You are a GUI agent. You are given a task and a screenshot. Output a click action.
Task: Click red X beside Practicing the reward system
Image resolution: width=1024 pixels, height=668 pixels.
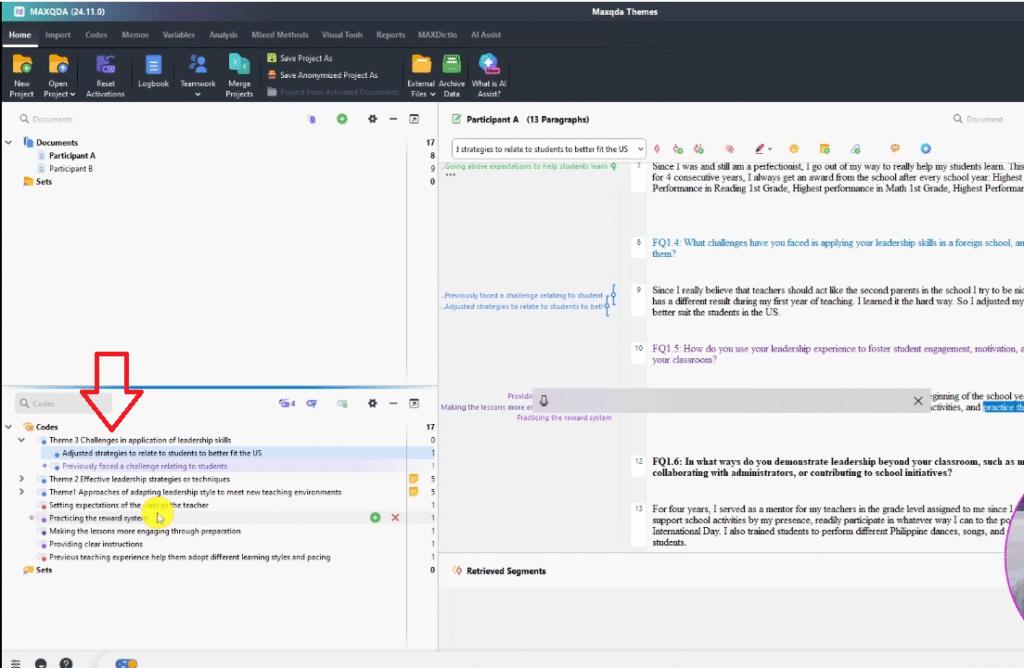coord(395,518)
